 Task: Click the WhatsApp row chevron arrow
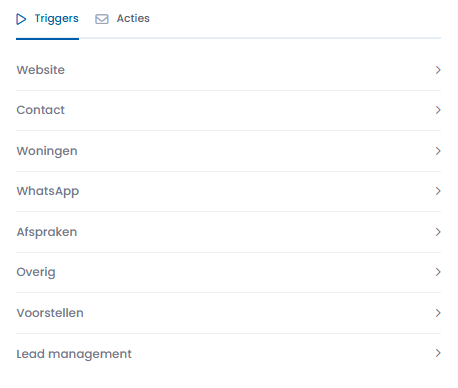[x=438, y=191]
